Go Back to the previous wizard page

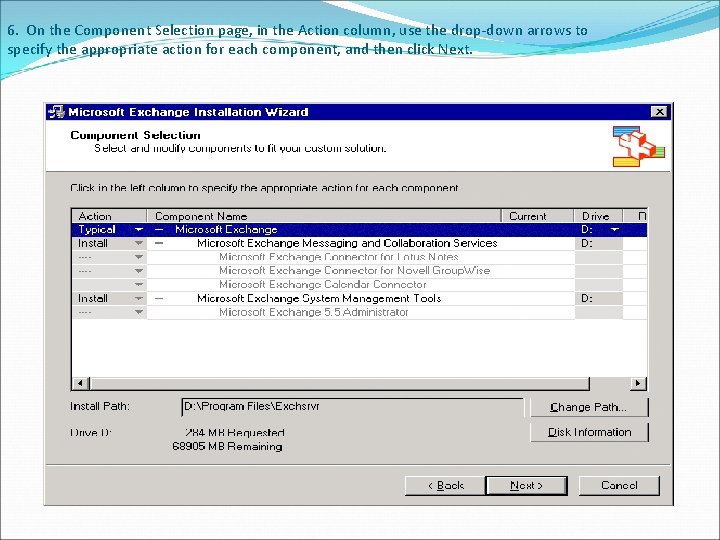coord(444,485)
